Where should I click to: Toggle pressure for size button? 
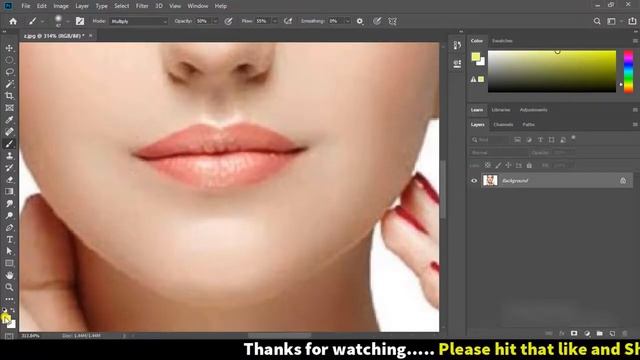(x=377, y=21)
